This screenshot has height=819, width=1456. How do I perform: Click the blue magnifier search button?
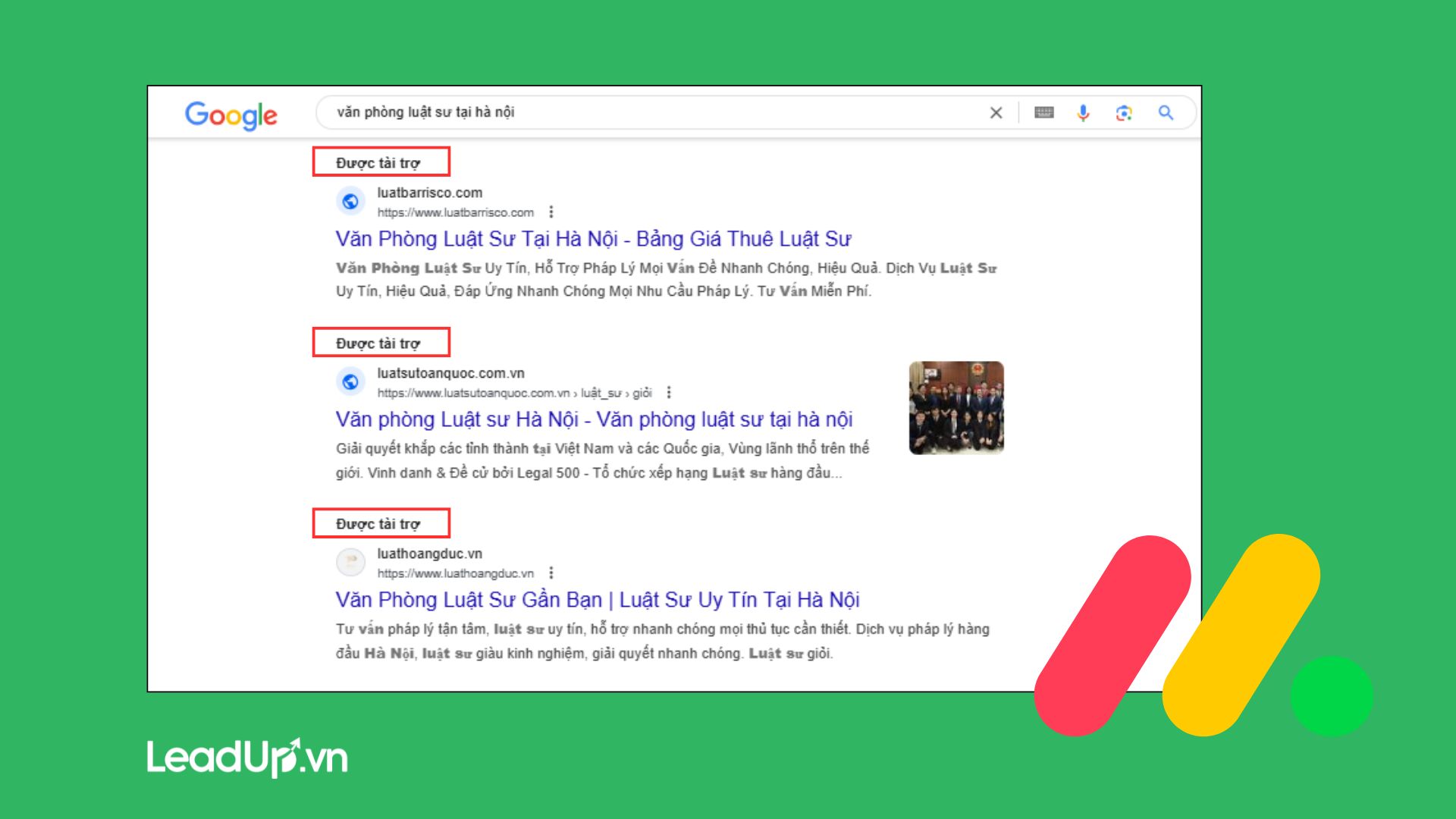pos(1166,113)
